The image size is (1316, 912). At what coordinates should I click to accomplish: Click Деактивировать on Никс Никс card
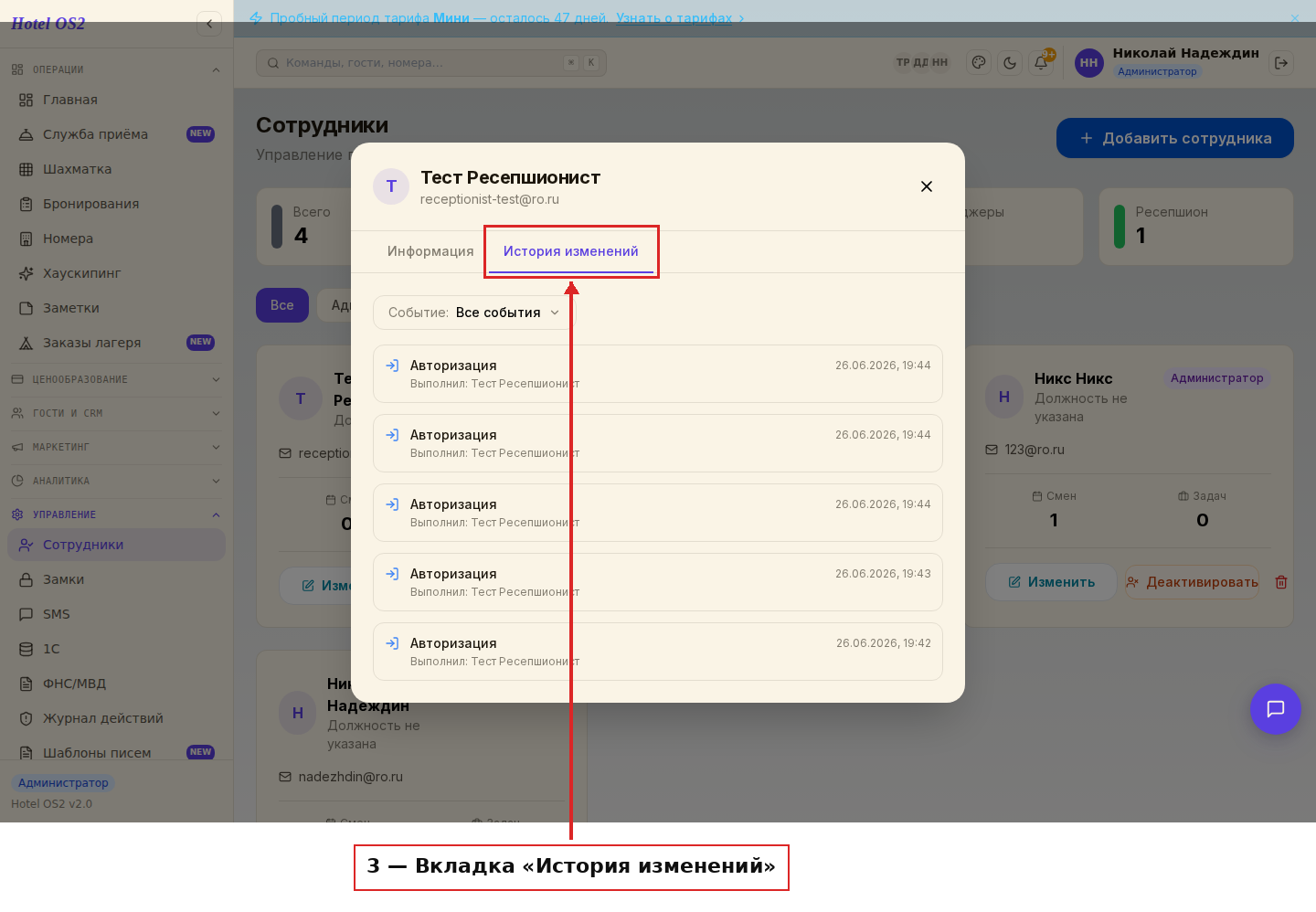click(1192, 582)
